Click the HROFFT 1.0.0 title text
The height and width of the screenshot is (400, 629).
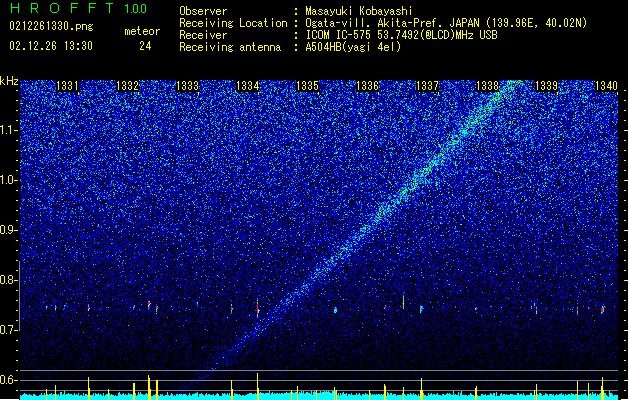(x=79, y=8)
